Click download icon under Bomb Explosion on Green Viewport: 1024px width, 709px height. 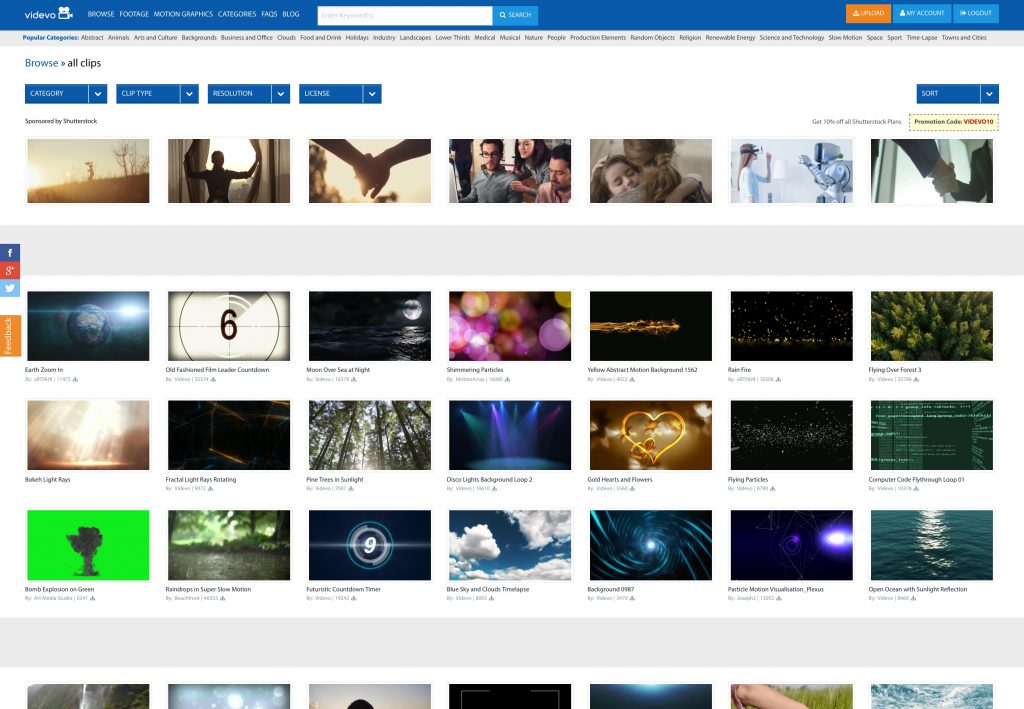tap(92, 598)
